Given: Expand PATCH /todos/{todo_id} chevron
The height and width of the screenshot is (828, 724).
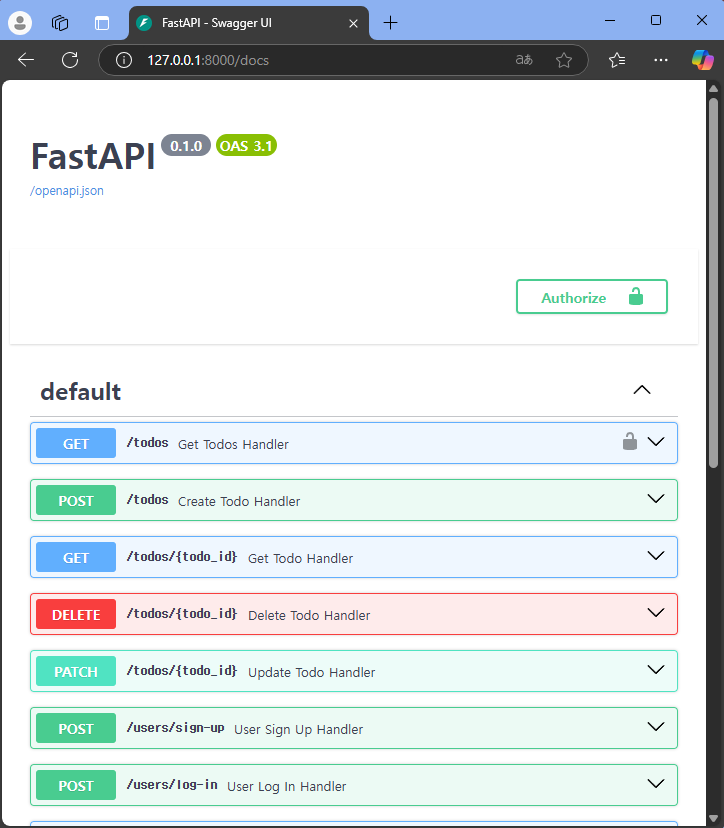Looking at the screenshot, I should tap(655, 670).
